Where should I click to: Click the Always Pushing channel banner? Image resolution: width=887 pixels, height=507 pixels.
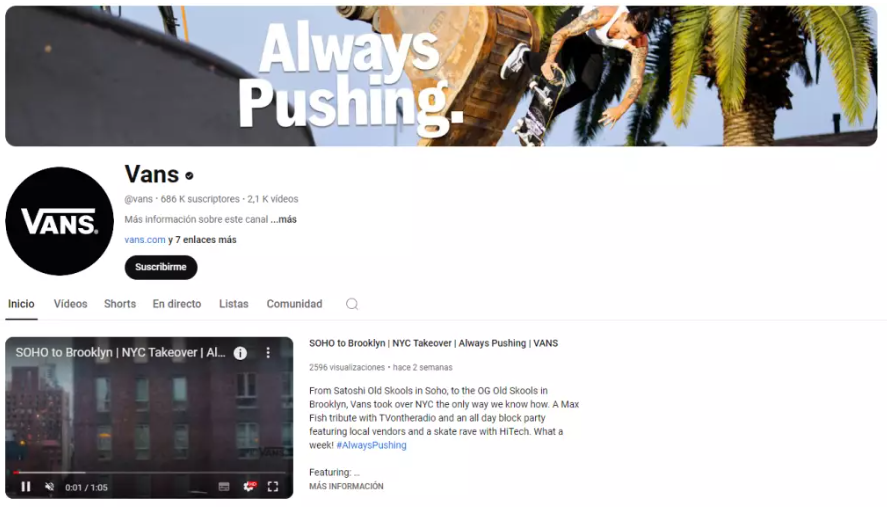pos(441,76)
